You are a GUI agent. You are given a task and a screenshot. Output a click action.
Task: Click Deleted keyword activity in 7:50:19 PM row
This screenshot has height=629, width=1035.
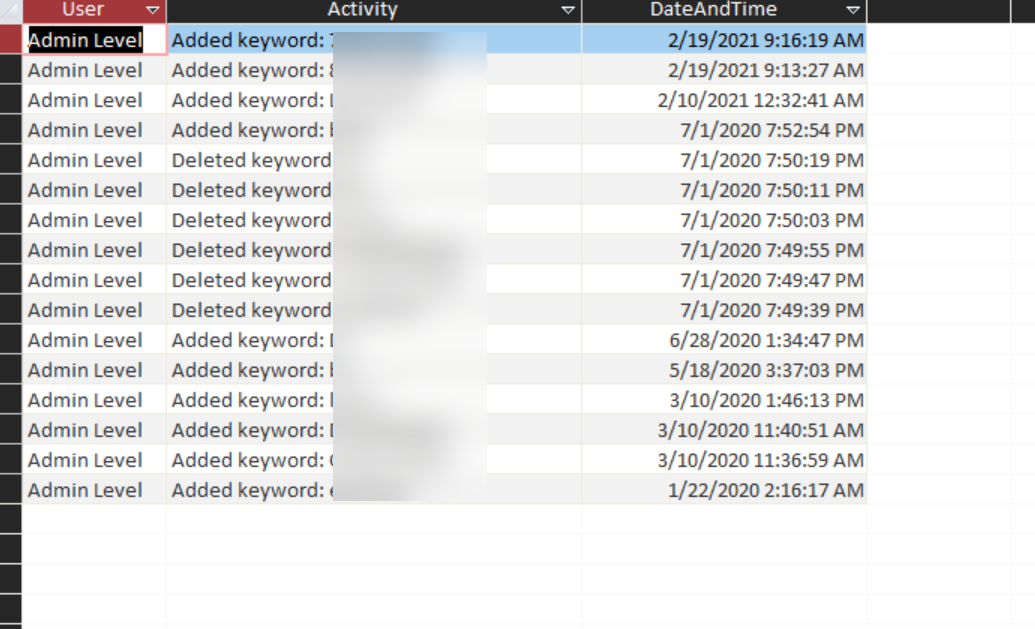(x=250, y=160)
